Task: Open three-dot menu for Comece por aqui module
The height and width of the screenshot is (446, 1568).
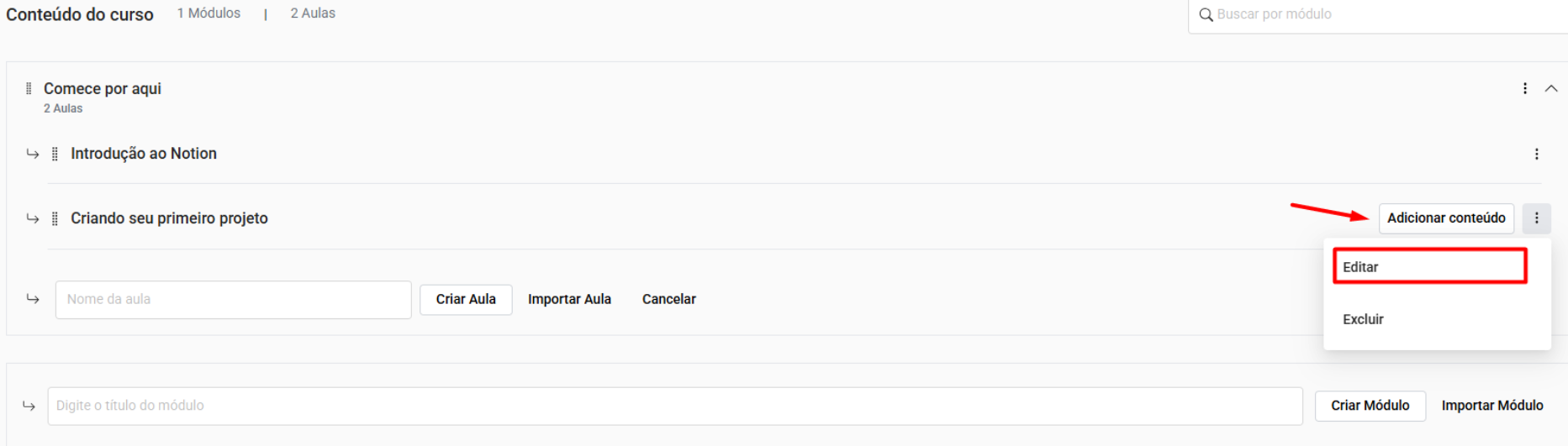Action: 1525,88
